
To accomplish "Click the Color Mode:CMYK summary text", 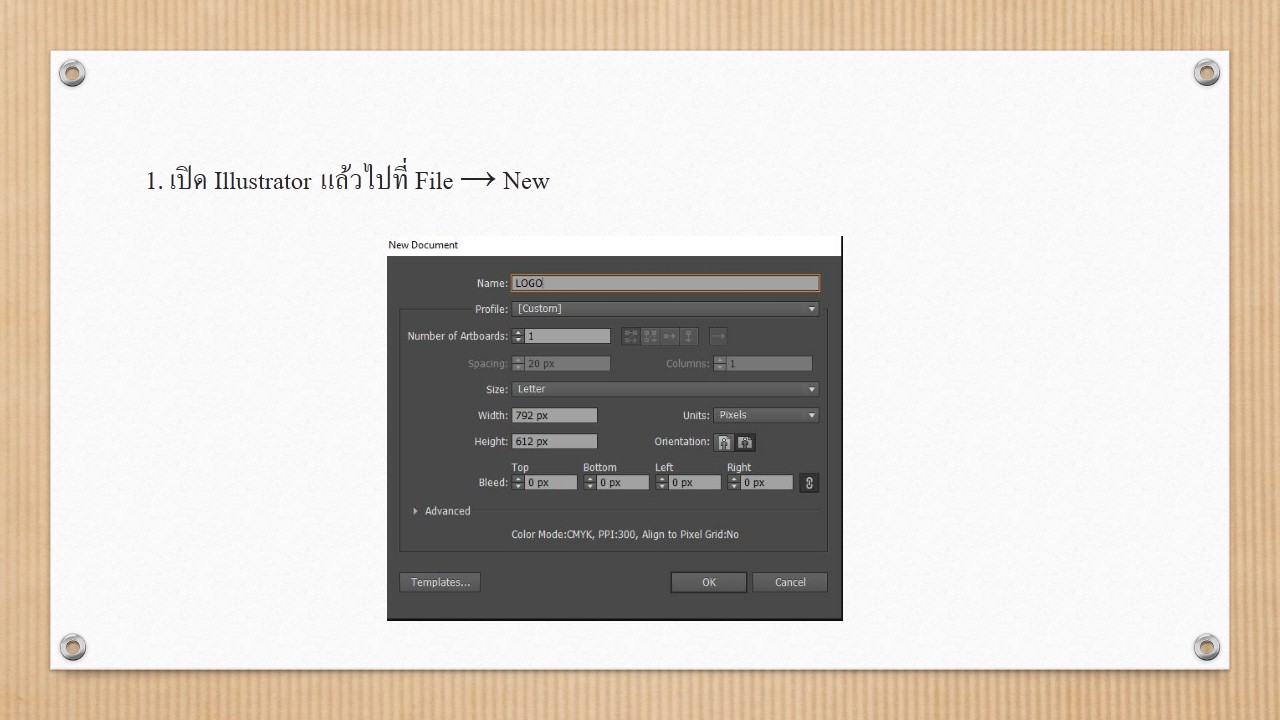I will click(625, 535).
